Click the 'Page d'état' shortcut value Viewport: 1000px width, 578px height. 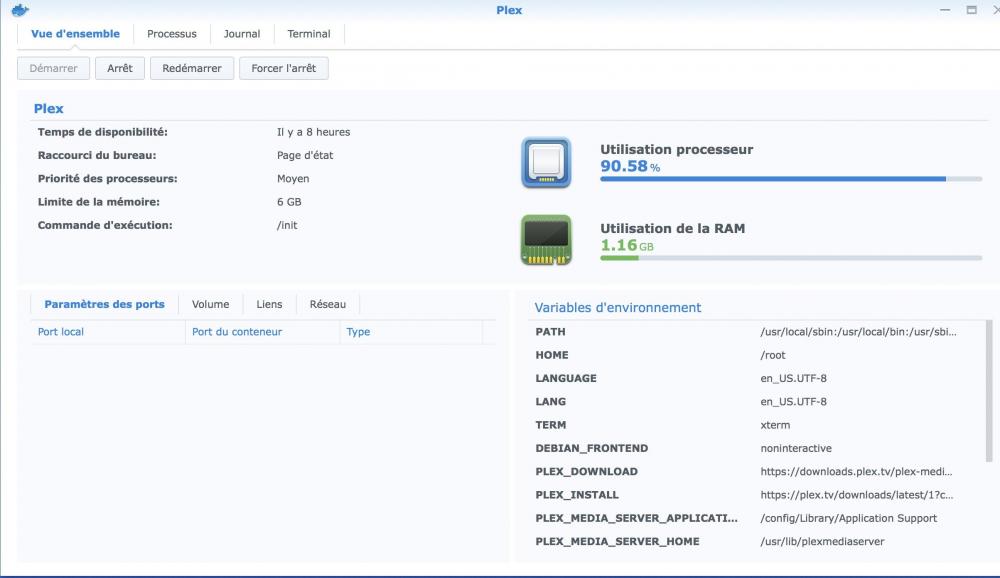coord(305,155)
